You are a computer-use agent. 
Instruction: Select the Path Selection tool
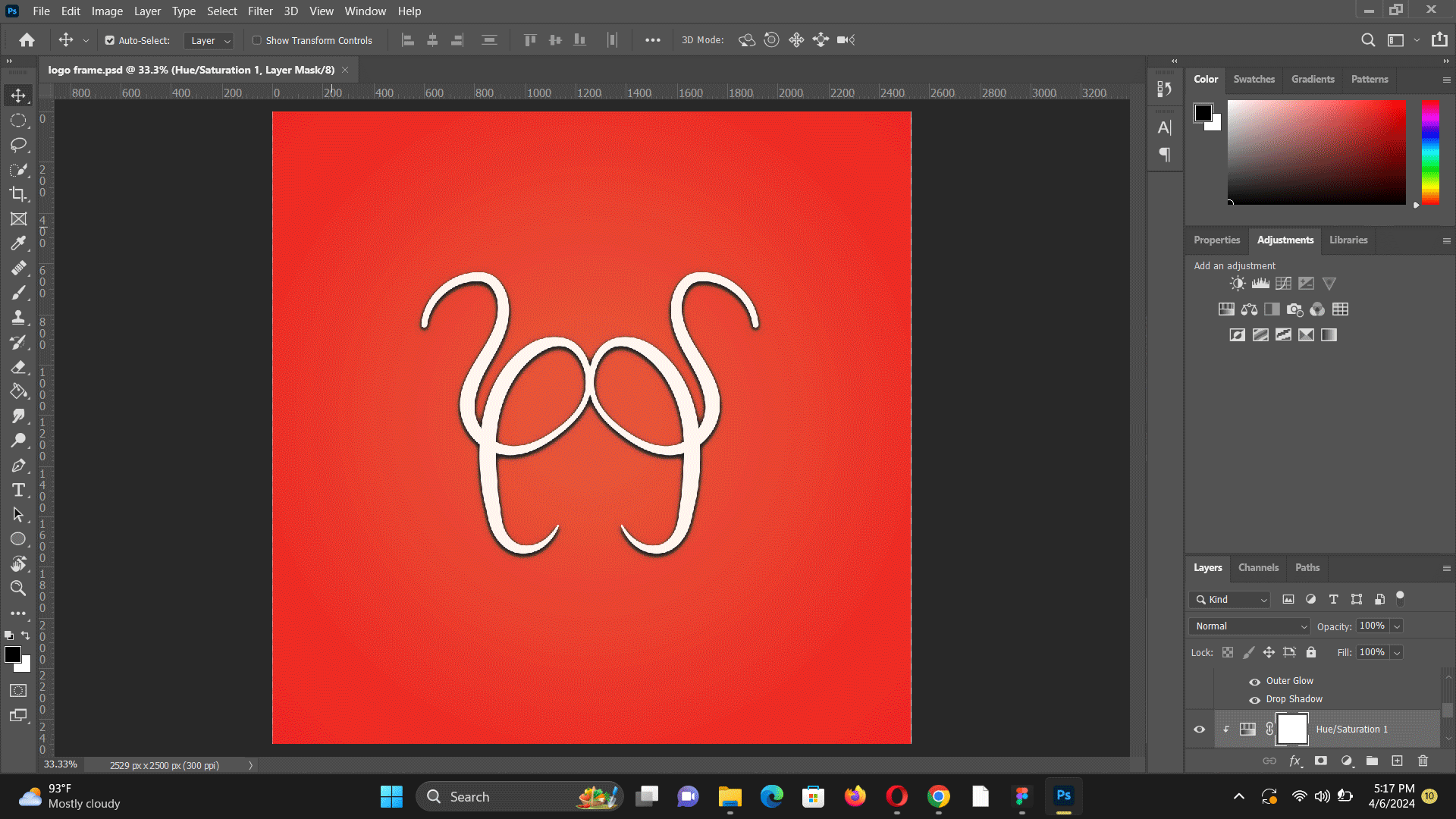point(18,515)
